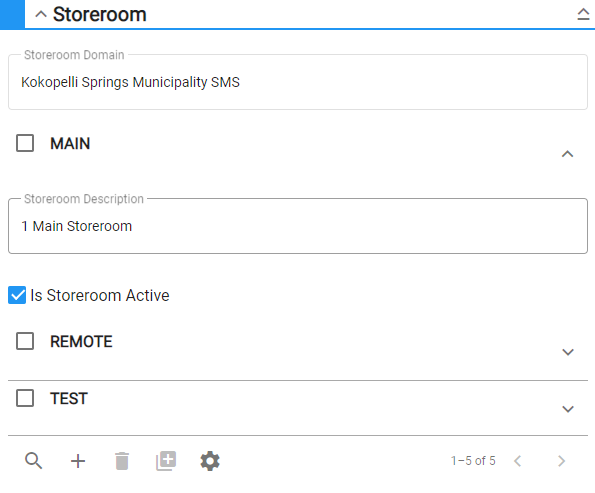Add a new storeroom with plus icon
This screenshot has width=595, height=493.
(78, 461)
